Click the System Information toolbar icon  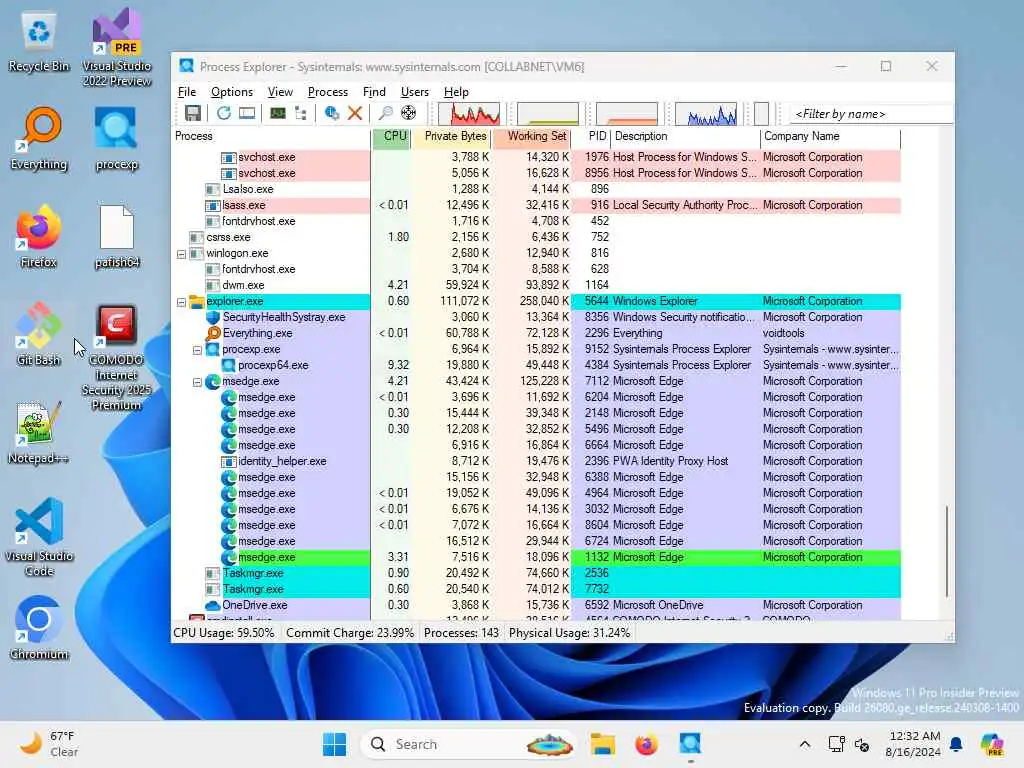(x=278, y=114)
